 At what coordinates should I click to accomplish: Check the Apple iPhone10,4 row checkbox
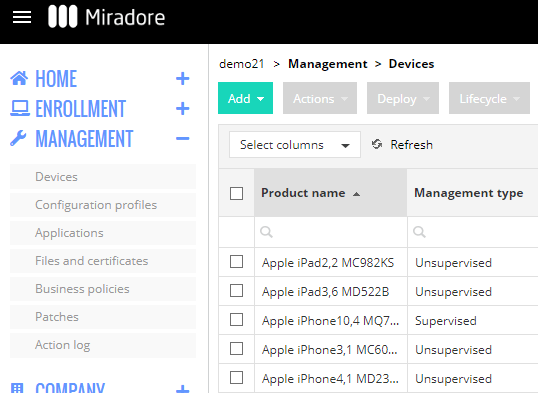pyautogui.click(x=236, y=320)
